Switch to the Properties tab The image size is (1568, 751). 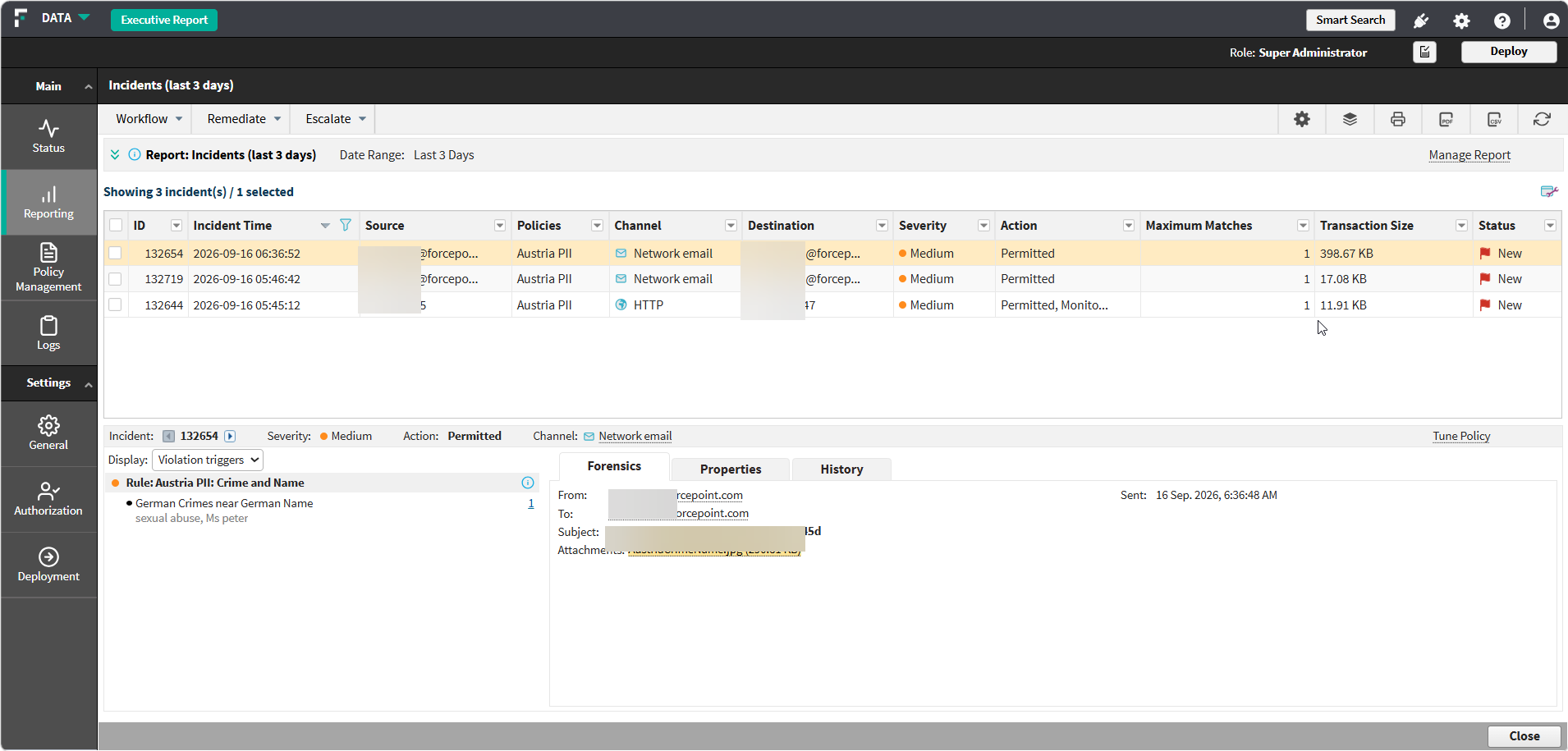[731, 469]
